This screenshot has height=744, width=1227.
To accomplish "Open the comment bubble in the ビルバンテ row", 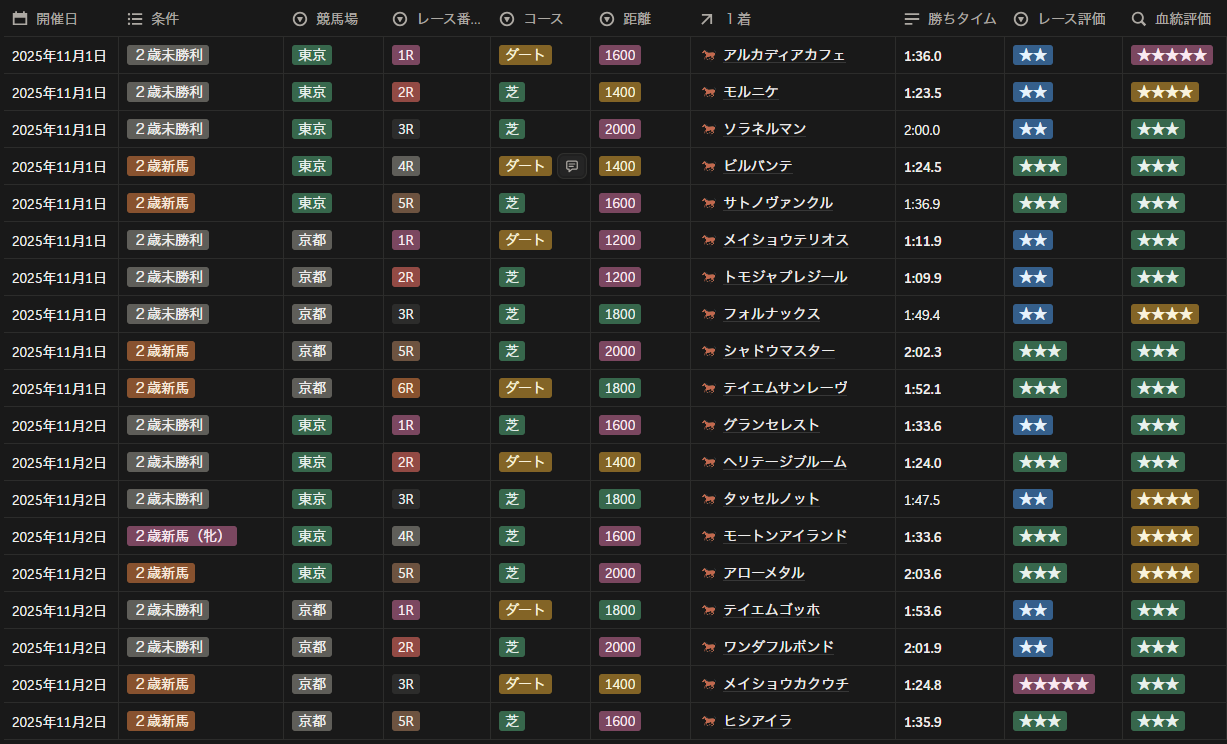I will [571, 167].
